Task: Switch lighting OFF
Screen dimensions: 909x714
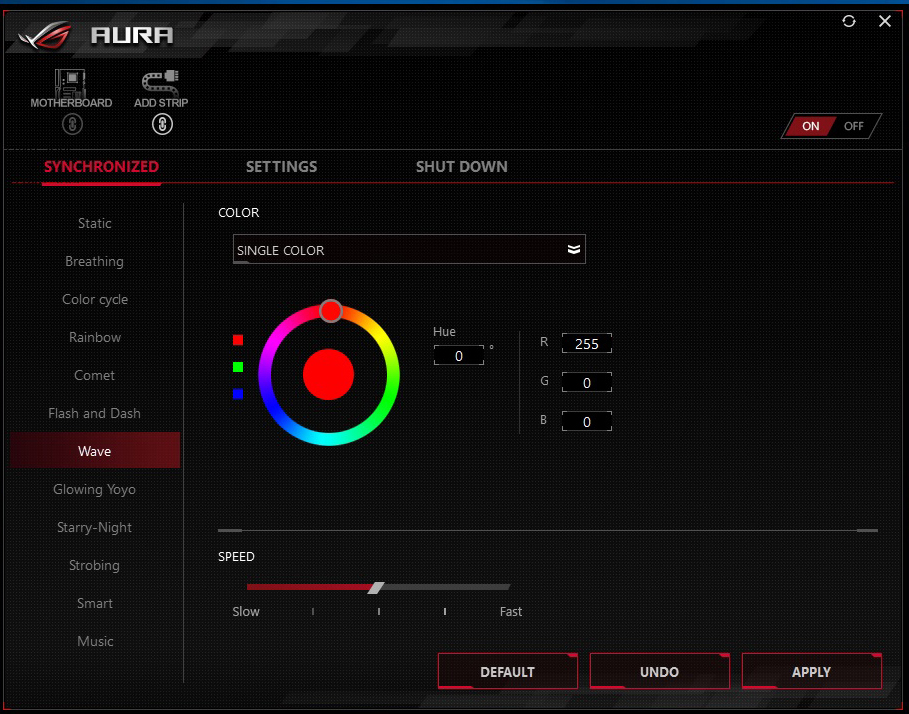Action: (854, 126)
